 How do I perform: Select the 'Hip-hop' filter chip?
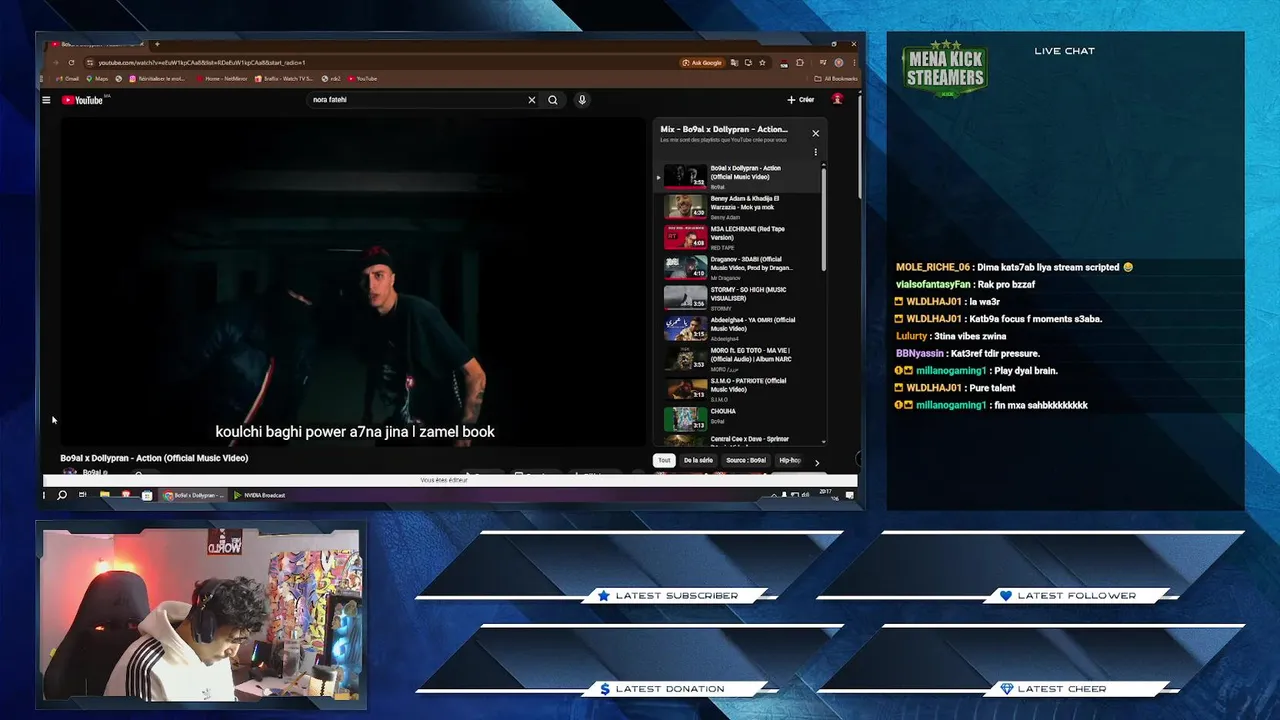point(790,460)
